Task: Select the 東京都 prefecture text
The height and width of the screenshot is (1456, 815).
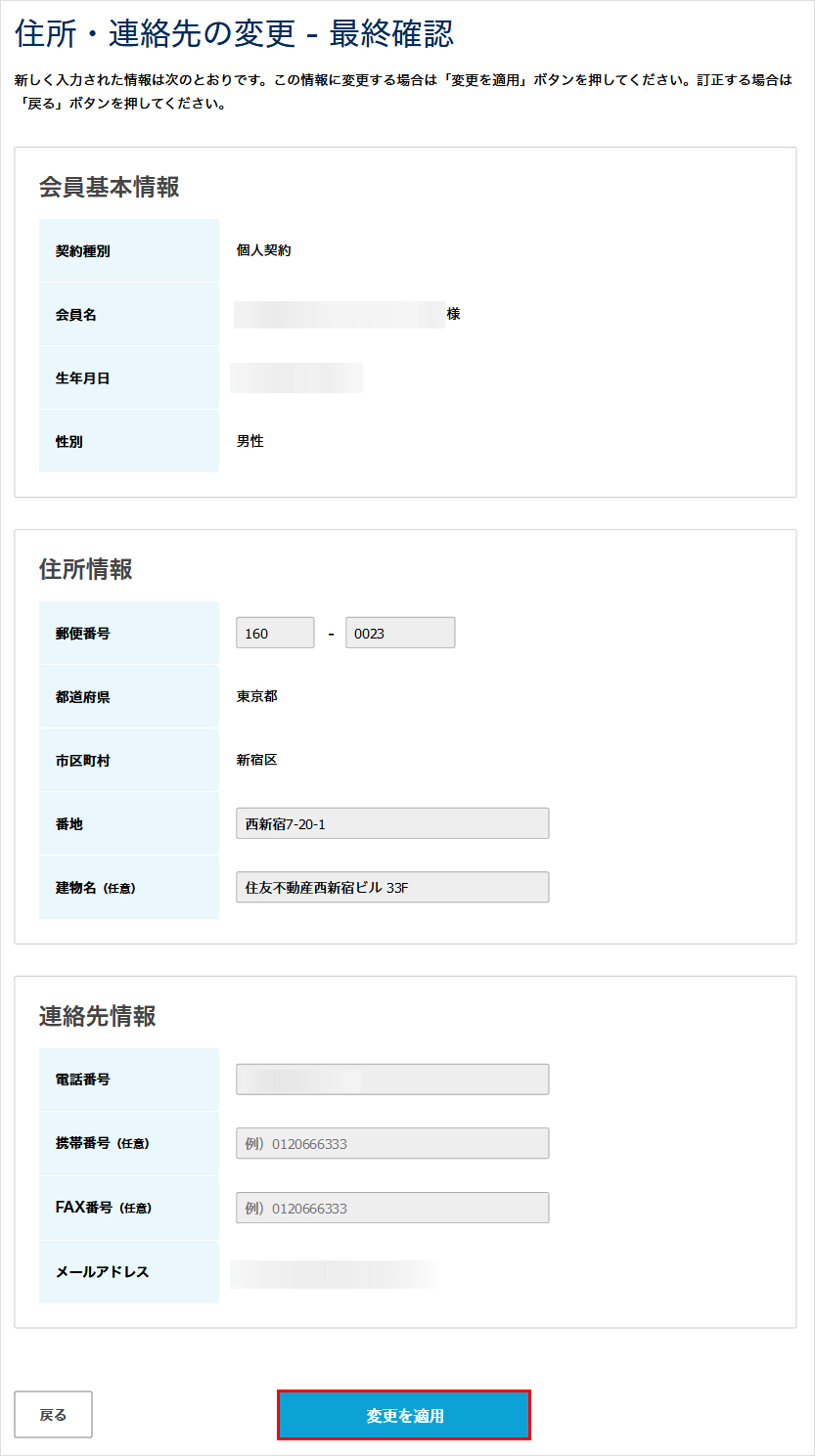Action: (x=257, y=696)
